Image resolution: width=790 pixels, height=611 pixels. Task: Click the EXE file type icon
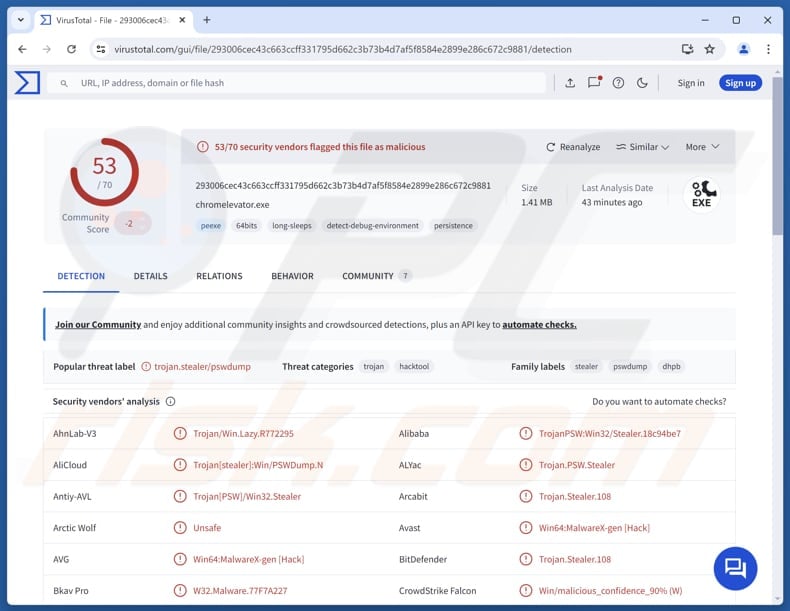(x=702, y=194)
